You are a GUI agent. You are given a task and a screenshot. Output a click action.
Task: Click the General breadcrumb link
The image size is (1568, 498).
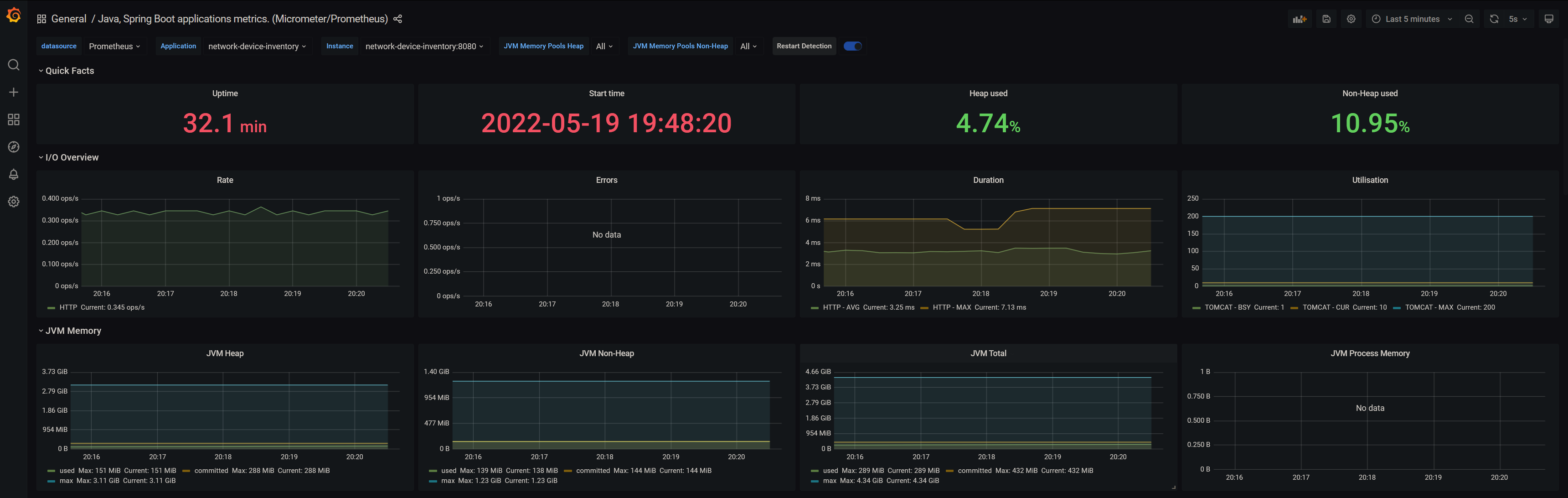69,19
